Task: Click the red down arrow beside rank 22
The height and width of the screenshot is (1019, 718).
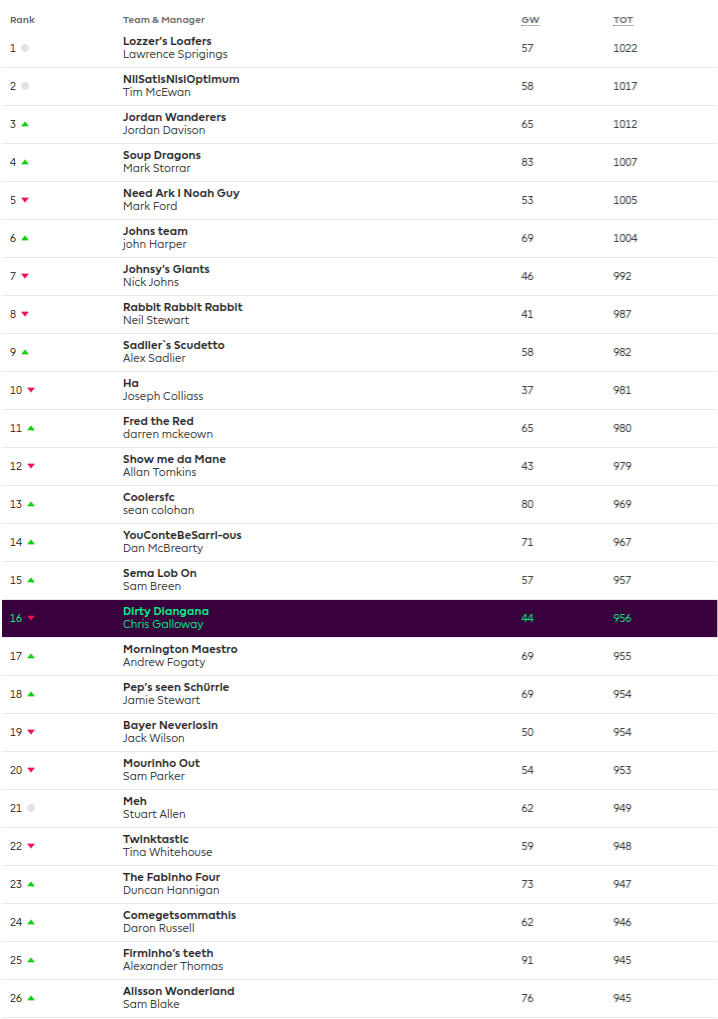Action: [x=31, y=846]
